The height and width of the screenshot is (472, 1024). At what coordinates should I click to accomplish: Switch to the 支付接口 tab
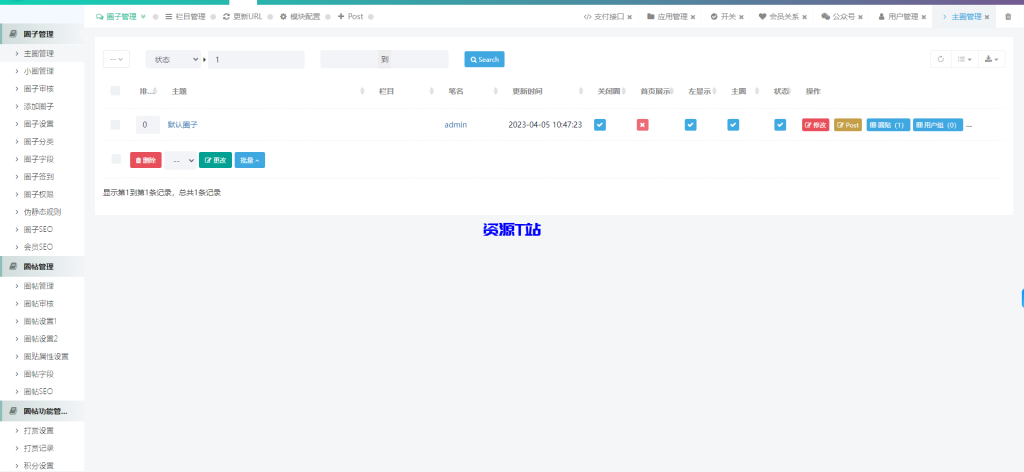pyautogui.click(x=604, y=17)
